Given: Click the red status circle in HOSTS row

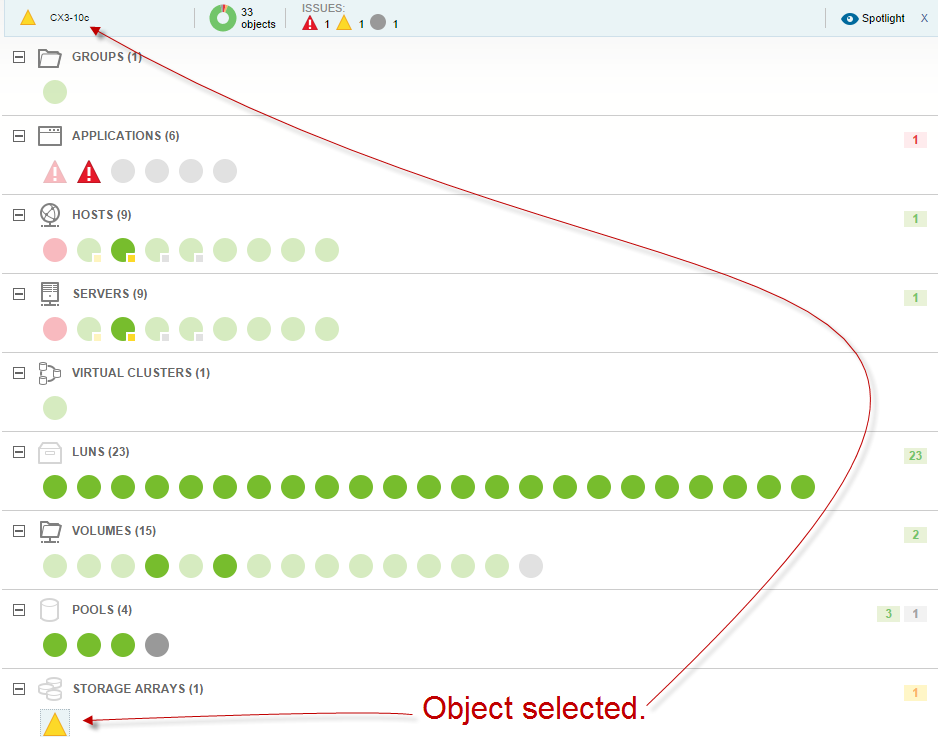Looking at the screenshot, I should pyautogui.click(x=55, y=249).
